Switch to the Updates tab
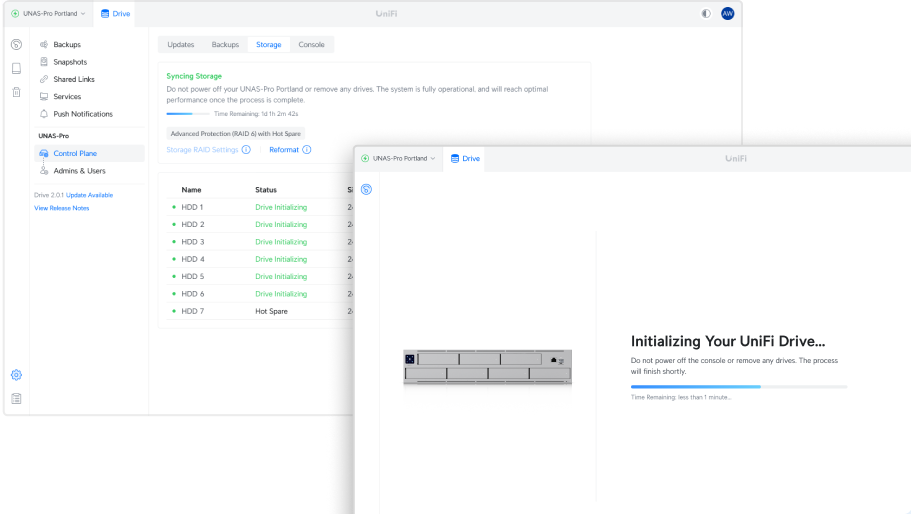The image size is (911, 514). pos(181,44)
